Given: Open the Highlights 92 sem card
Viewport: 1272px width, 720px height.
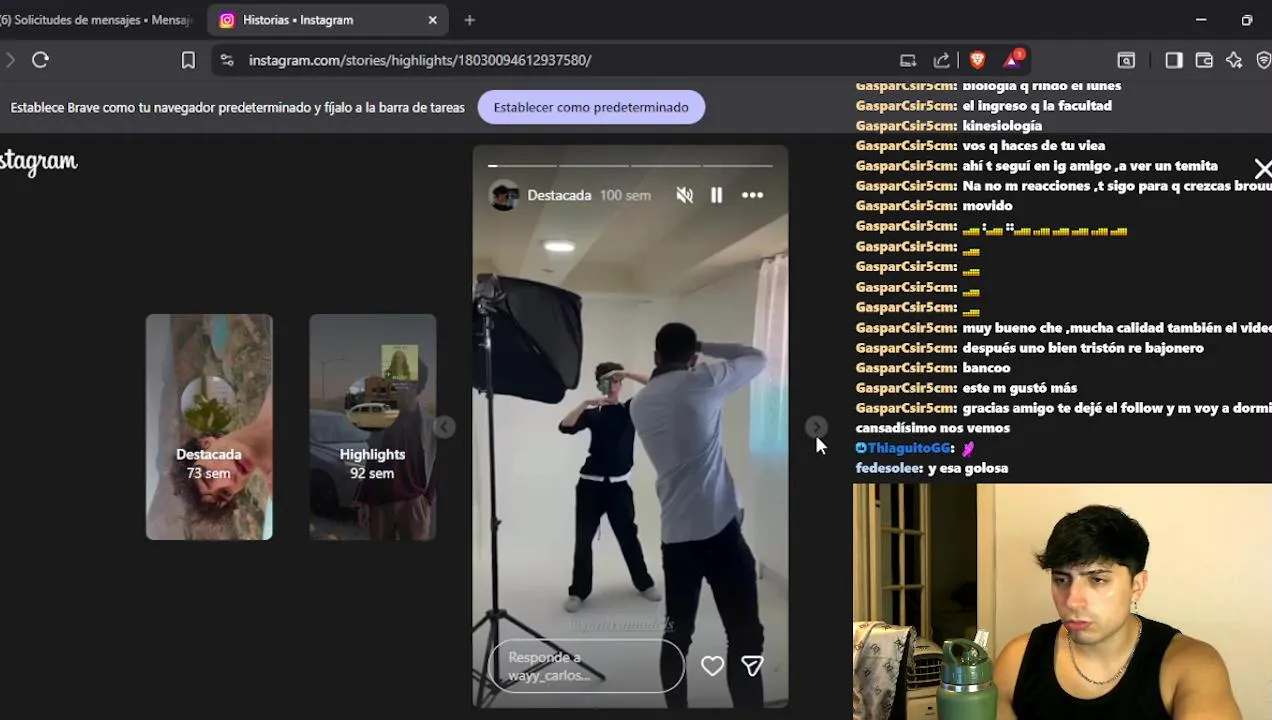Looking at the screenshot, I should (372, 427).
